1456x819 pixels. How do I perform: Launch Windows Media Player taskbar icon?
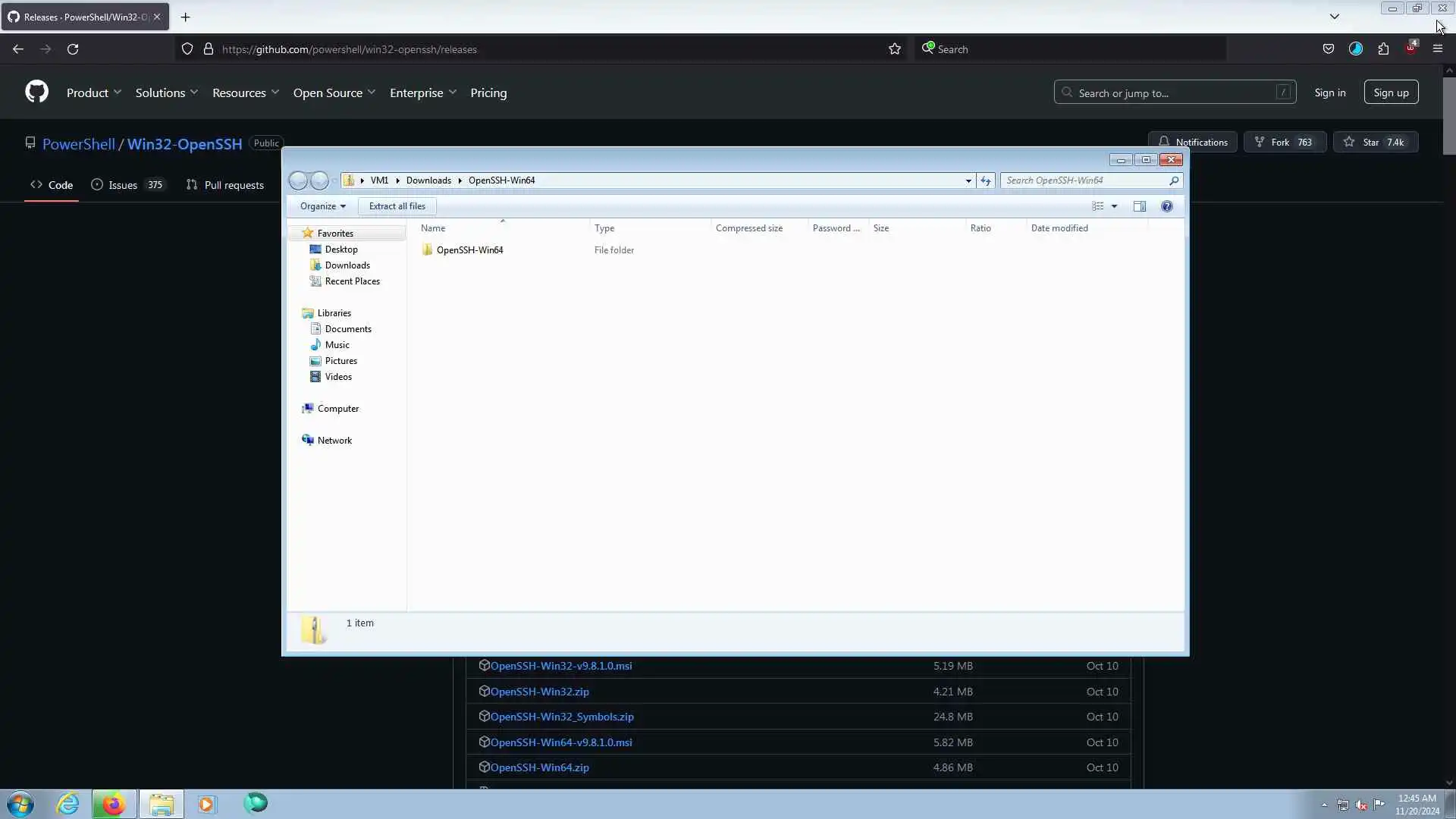pos(207,804)
